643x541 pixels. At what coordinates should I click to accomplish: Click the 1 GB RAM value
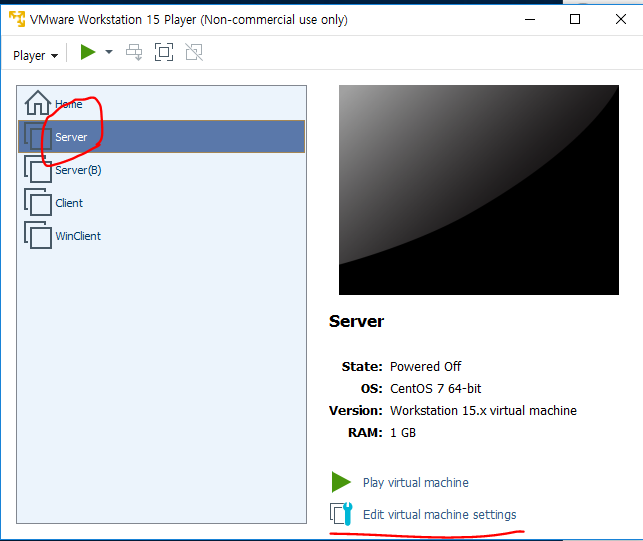pyautogui.click(x=403, y=433)
